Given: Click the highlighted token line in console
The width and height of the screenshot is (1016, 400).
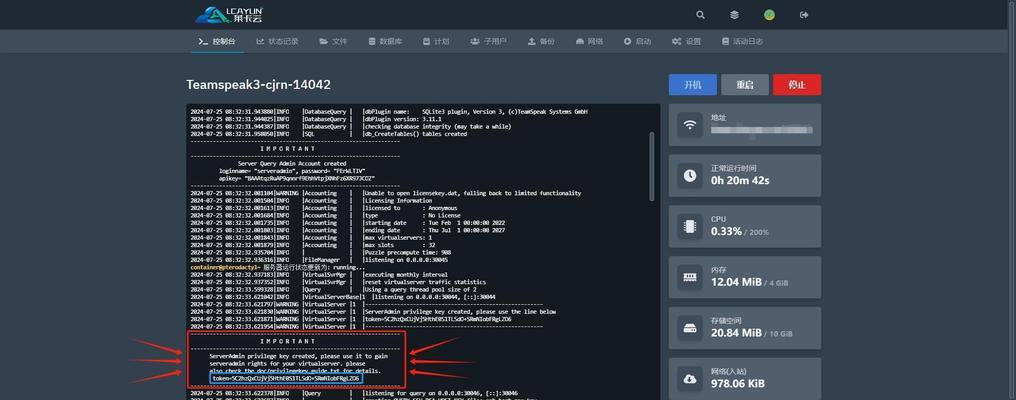Looking at the screenshot, I should [x=286, y=378].
